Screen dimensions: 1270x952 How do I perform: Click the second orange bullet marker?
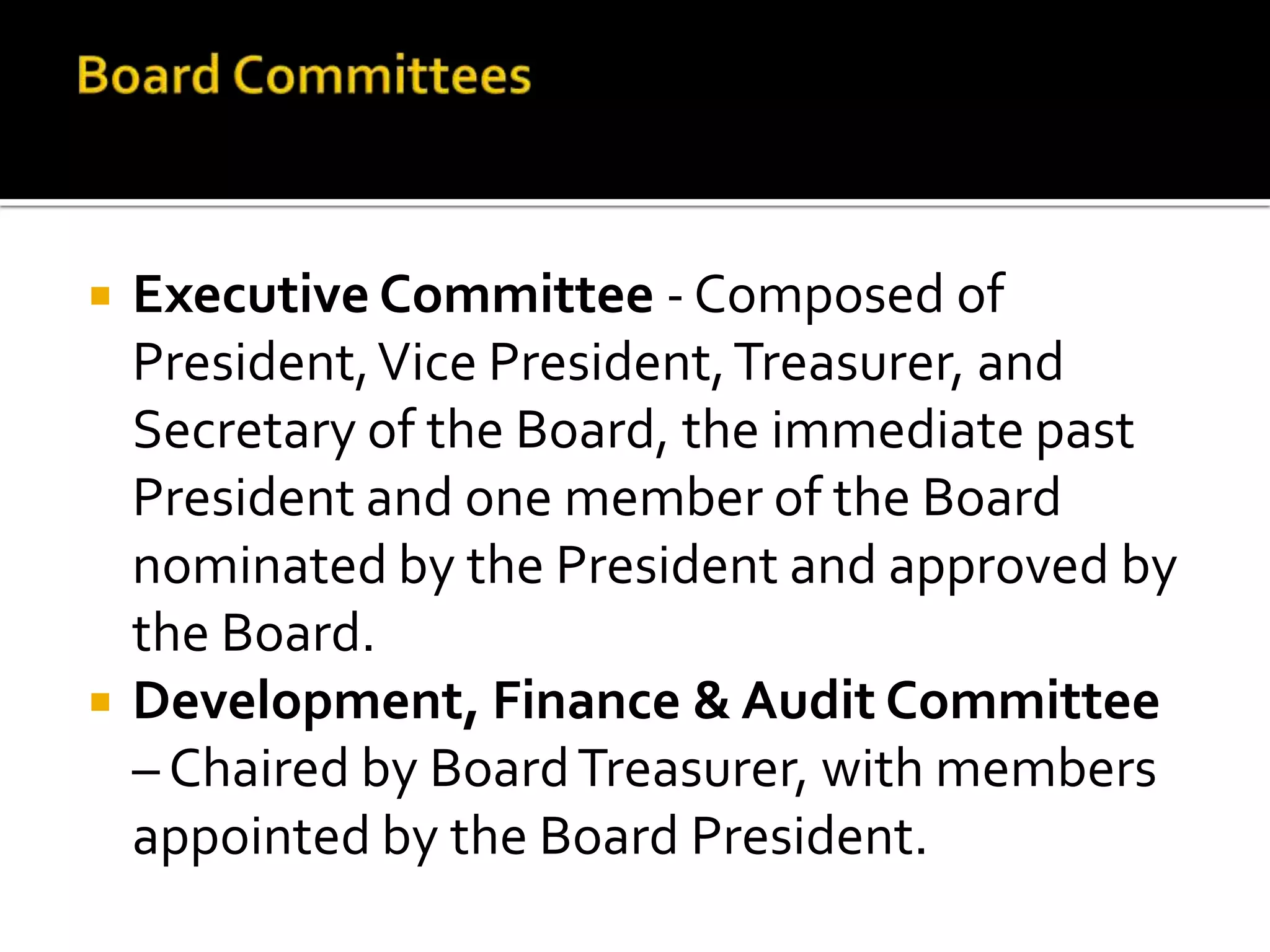100,702
